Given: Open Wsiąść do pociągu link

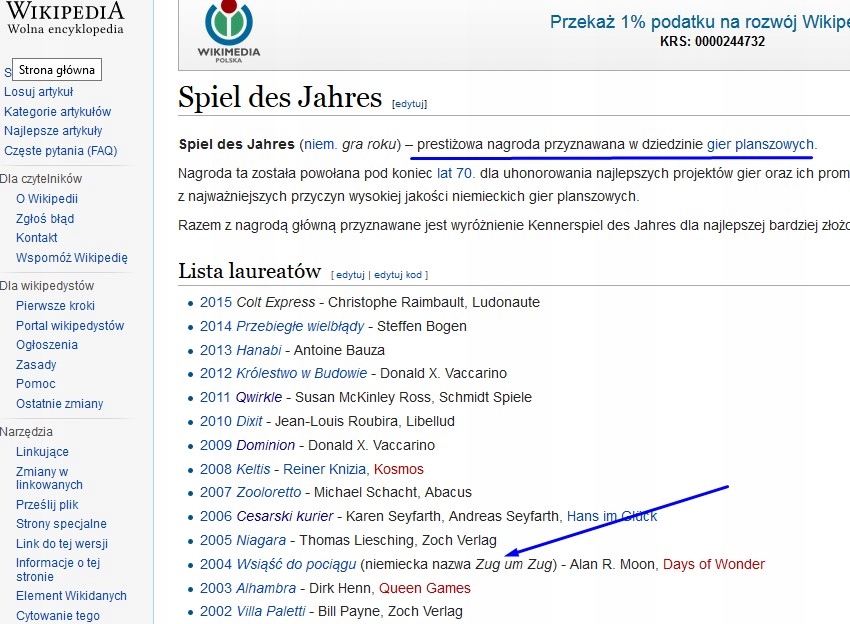Looking at the screenshot, I should (297, 564).
